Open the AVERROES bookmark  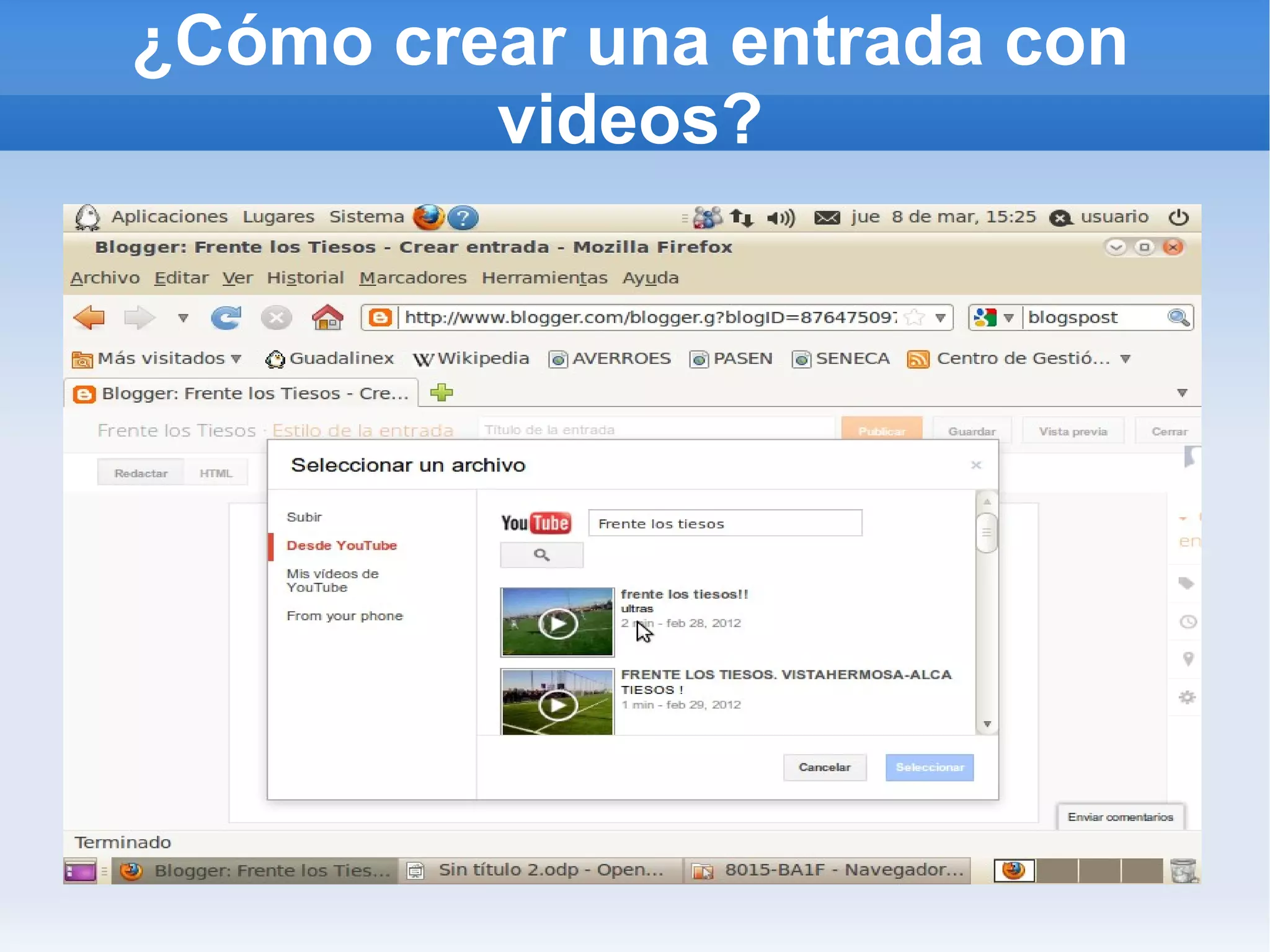click(x=610, y=358)
